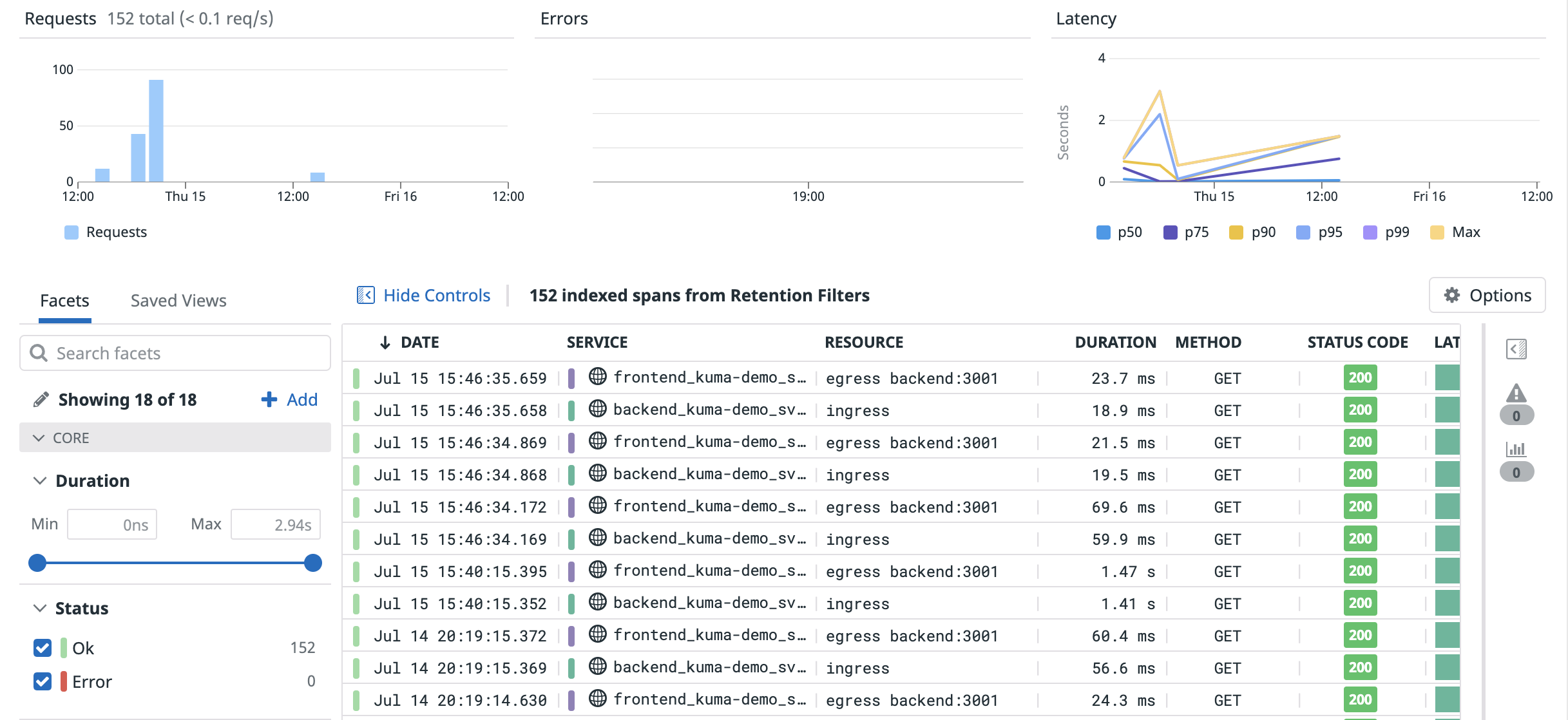Click the pencil edit icon beside Showing 18 of 18
This screenshot has height=720, width=1568.
(x=41, y=400)
